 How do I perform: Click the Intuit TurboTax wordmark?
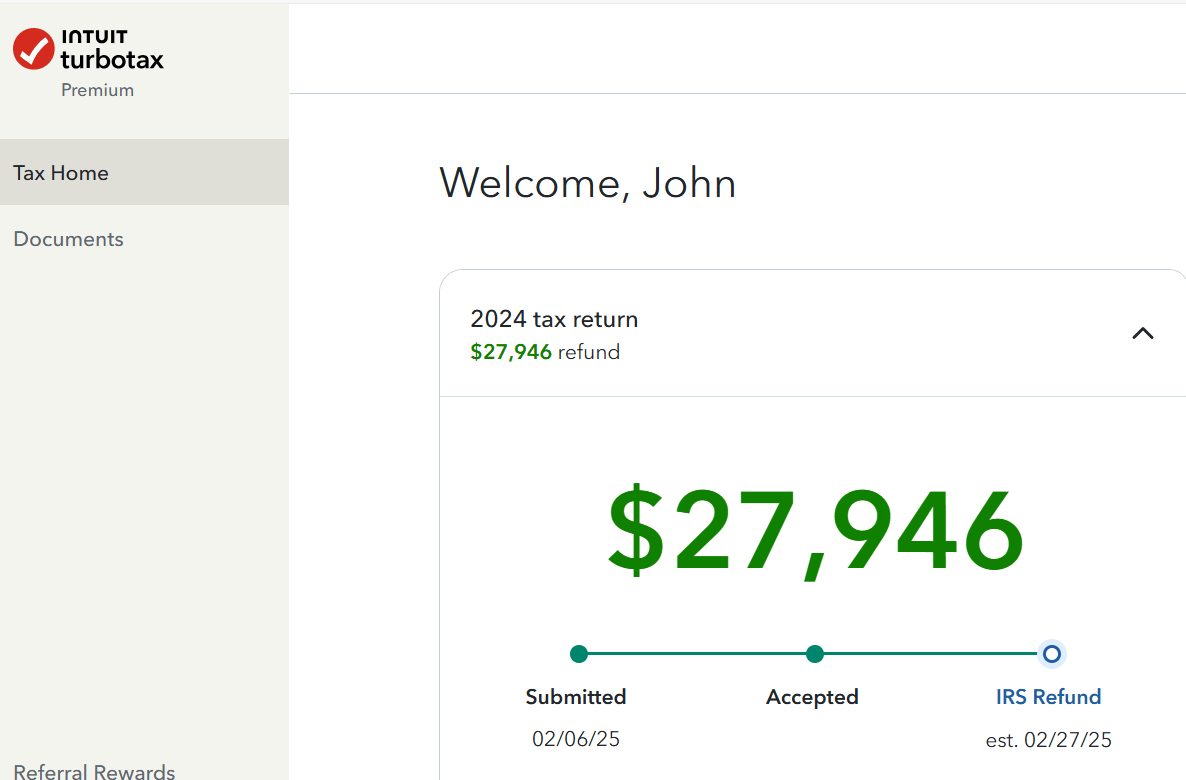[x=112, y=49]
